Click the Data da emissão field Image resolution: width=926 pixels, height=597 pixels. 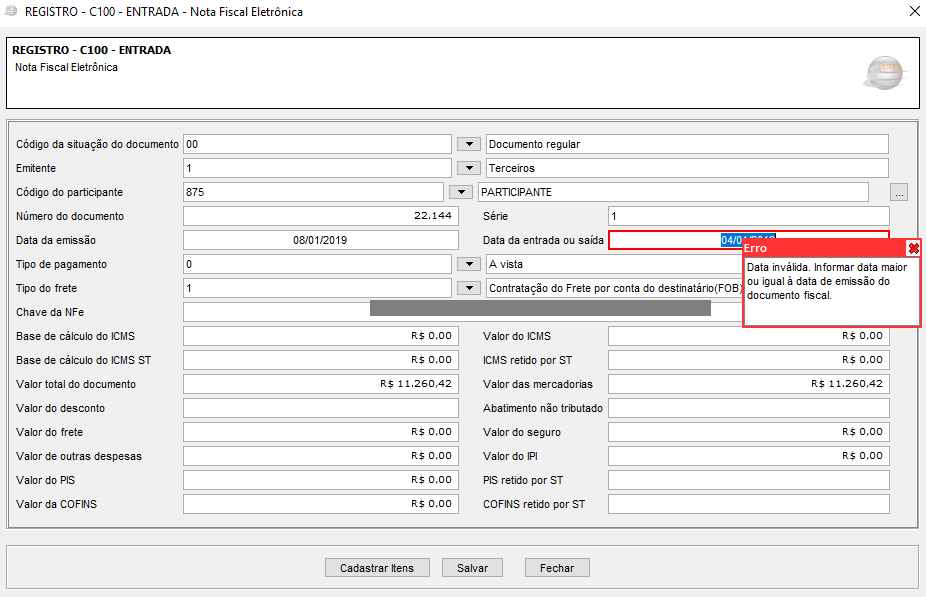point(320,240)
